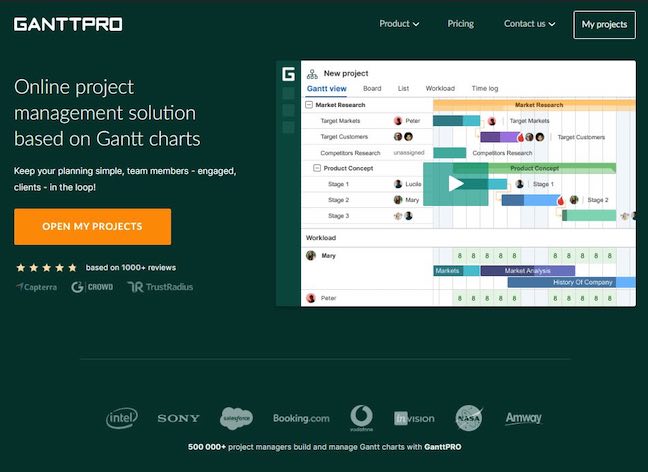Select the Workload tab

tap(440, 89)
